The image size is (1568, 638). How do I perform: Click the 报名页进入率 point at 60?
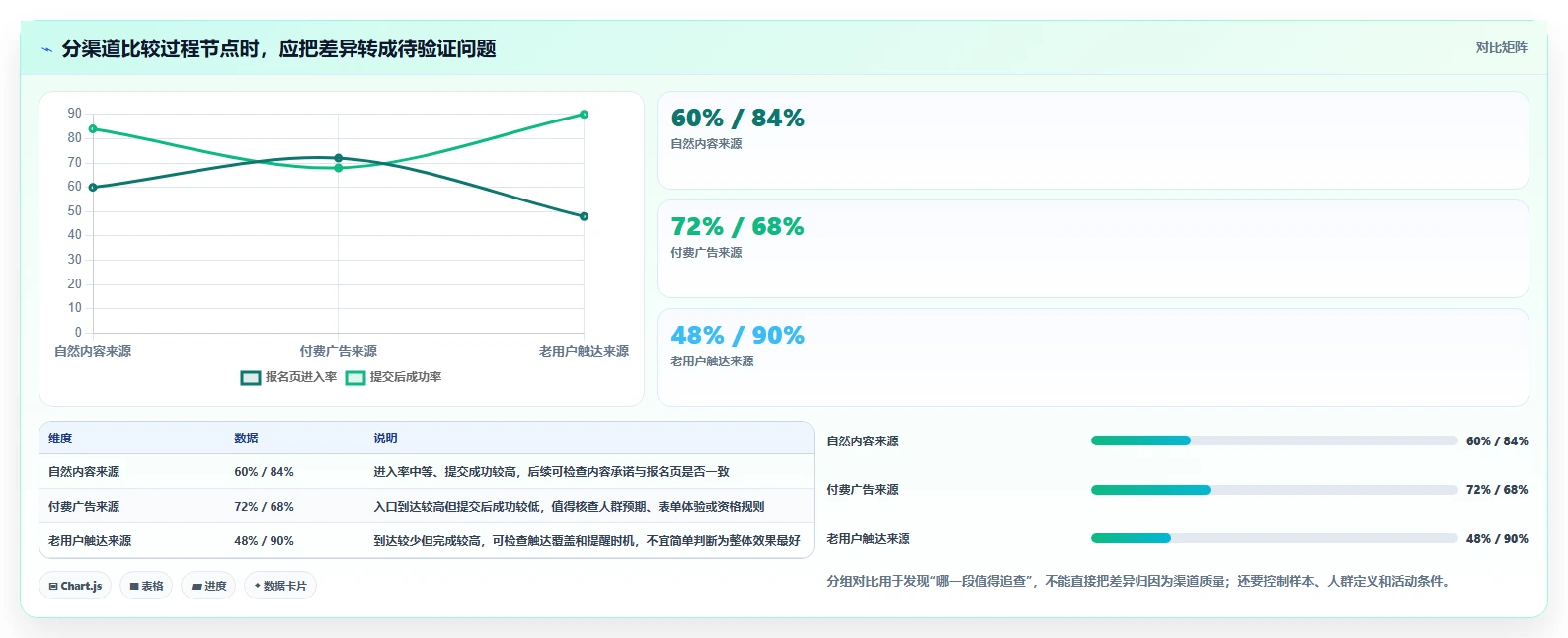pos(93,188)
